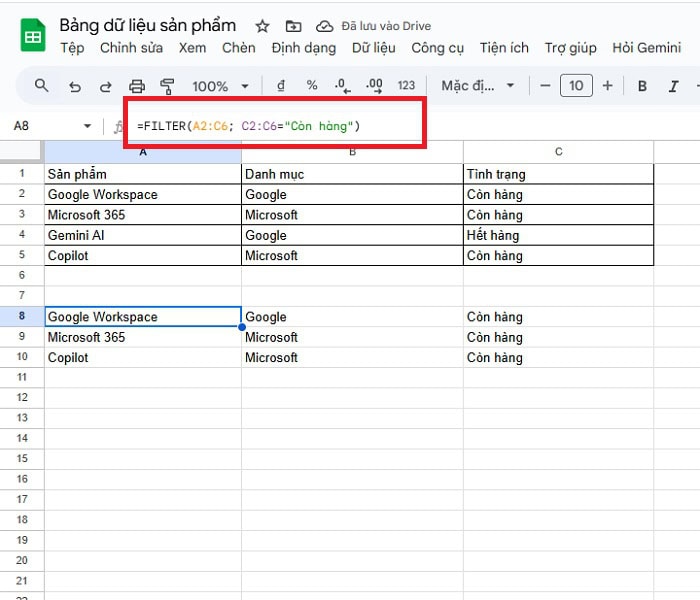The width and height of the screenshot is (700, 600).
Task: Select Google cell in row 8
Action: [352, 317]
